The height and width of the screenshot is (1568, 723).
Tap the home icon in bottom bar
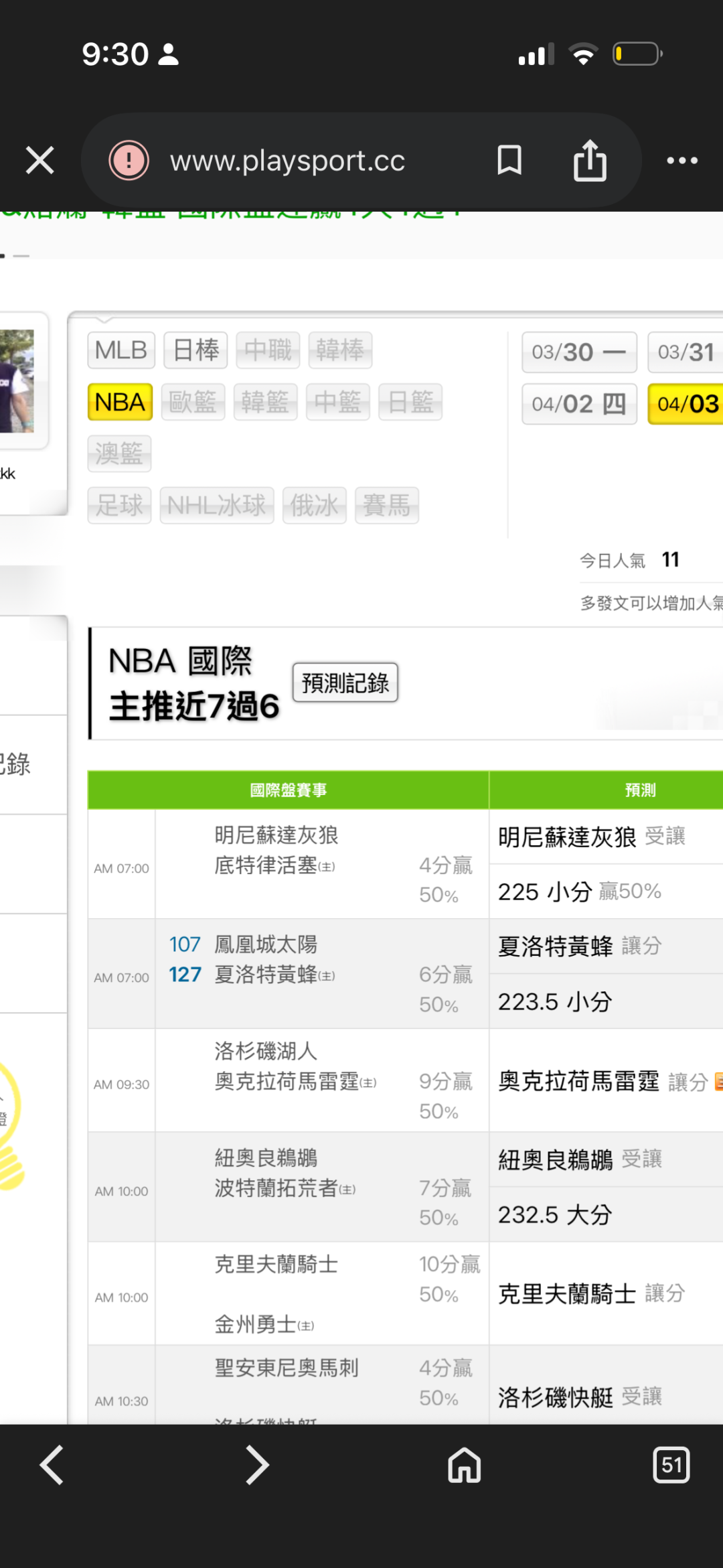click(465, 1465)
